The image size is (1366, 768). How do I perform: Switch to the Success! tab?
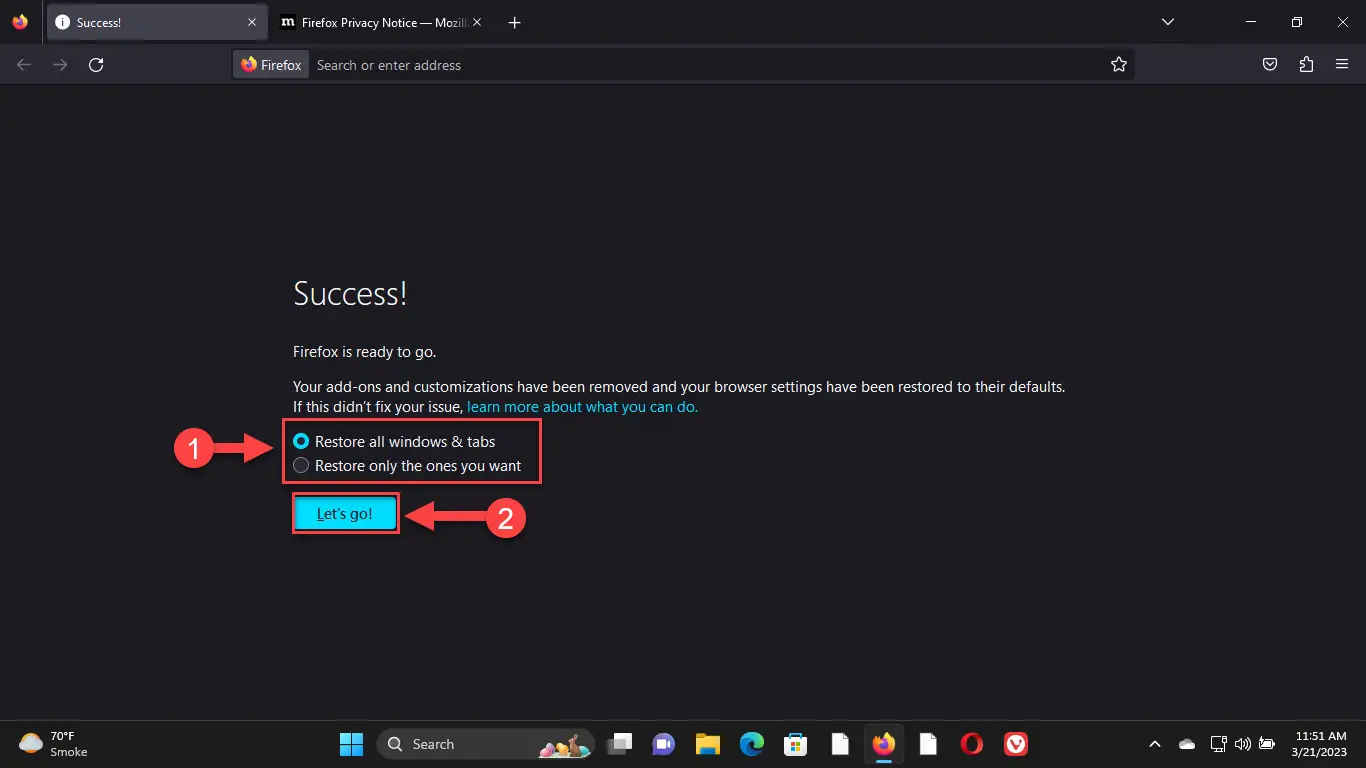point(156,22)
